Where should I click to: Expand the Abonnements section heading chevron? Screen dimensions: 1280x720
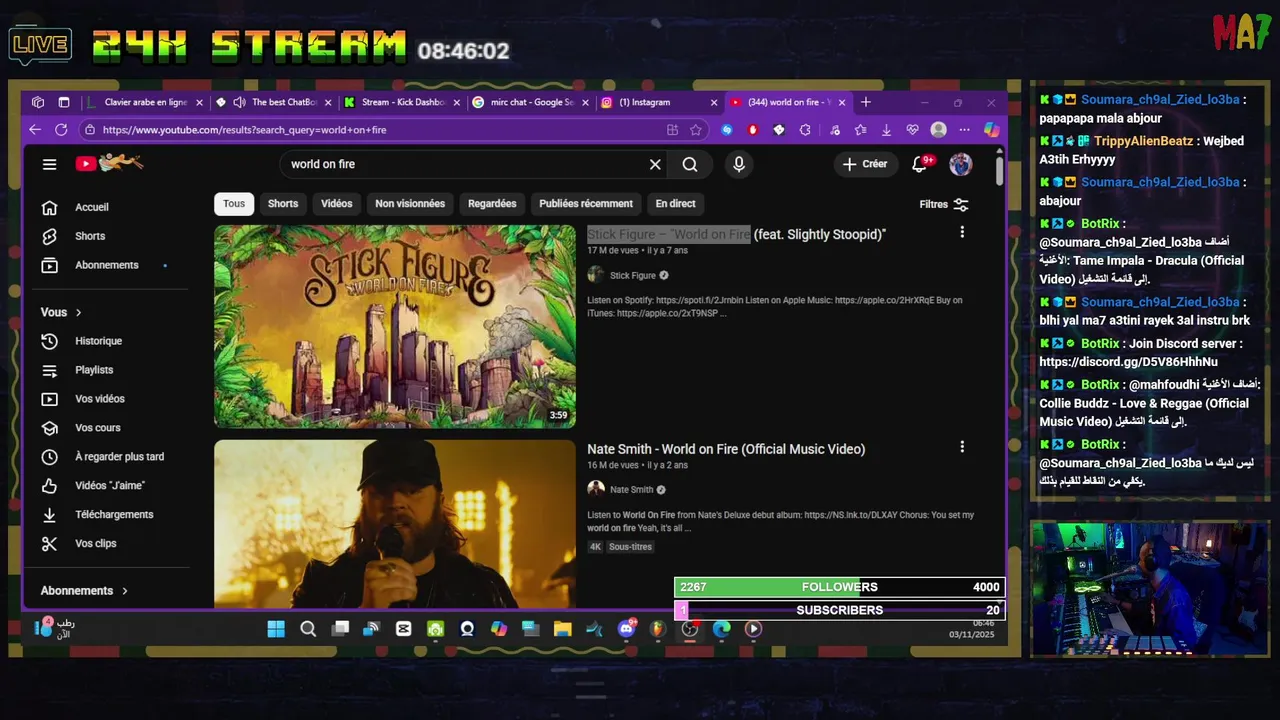[x=125, y=591]
